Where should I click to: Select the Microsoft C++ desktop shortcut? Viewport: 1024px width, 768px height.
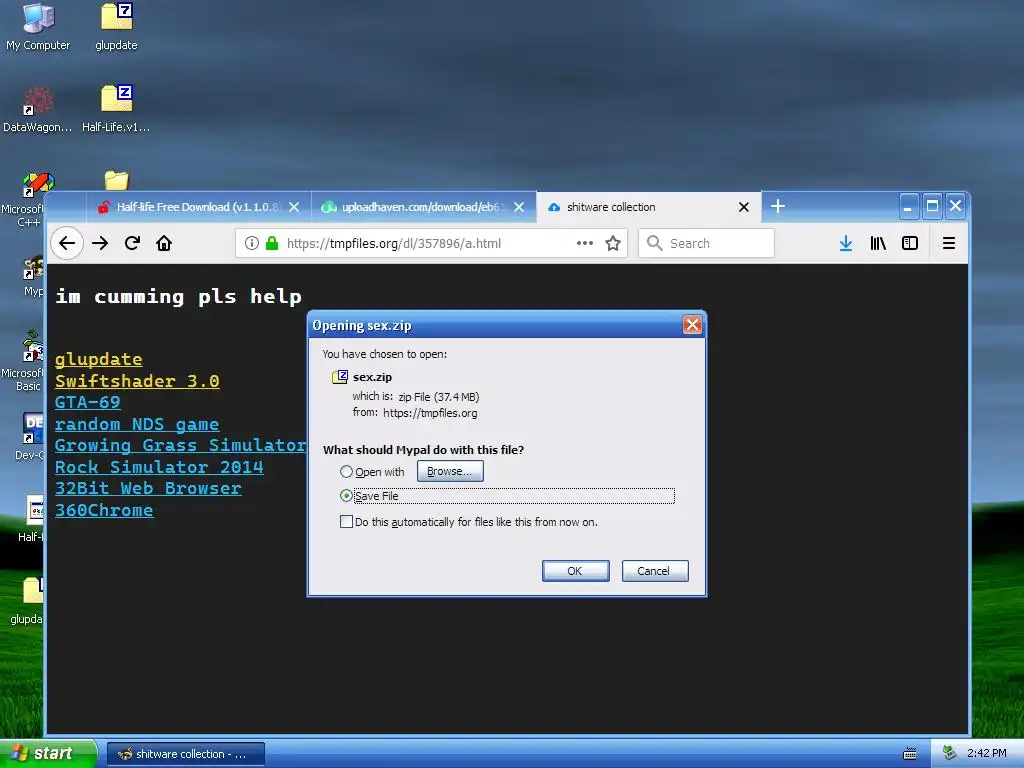click(26, 200)
